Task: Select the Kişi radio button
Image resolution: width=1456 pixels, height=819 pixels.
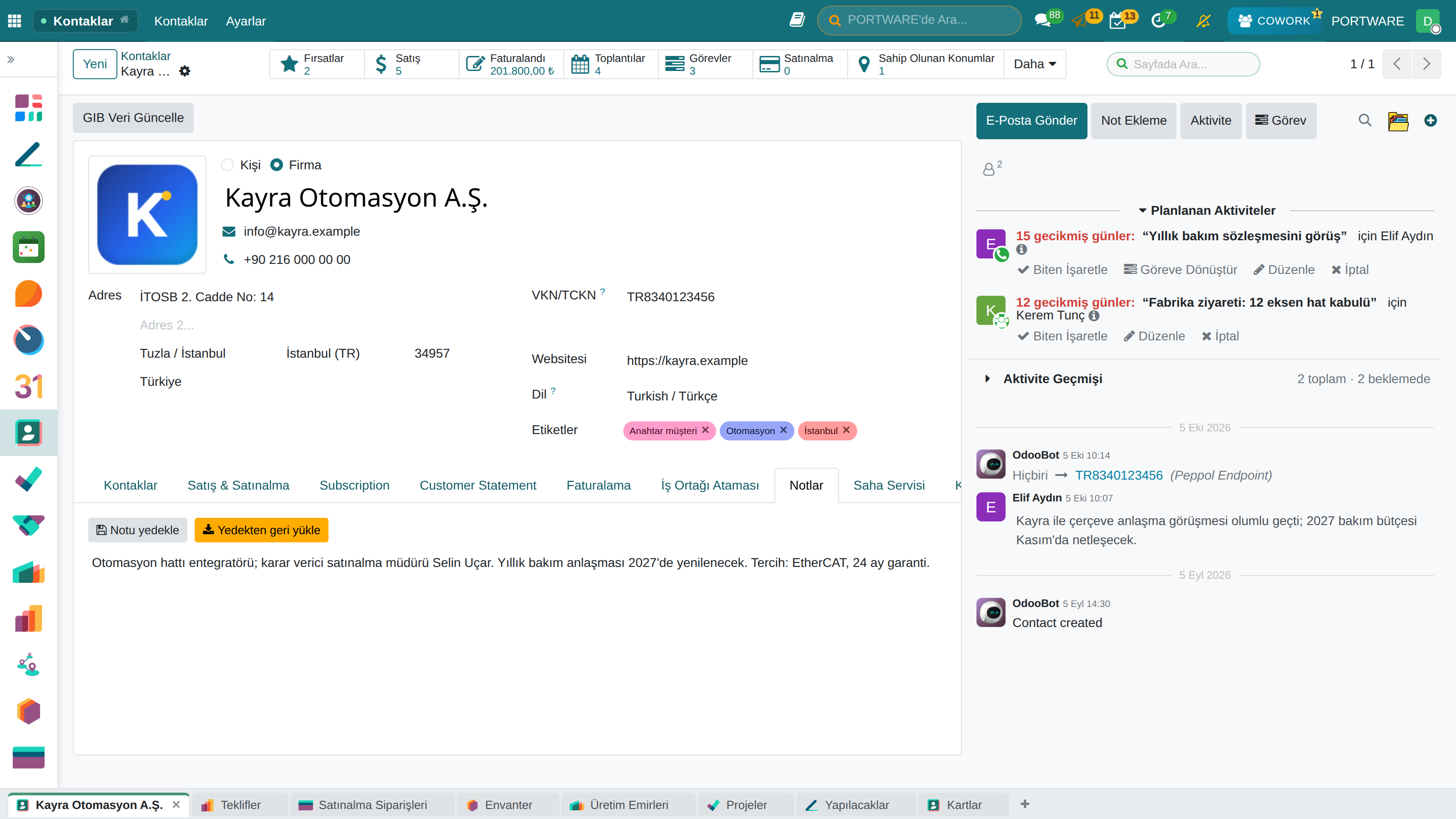Action: [x=227, y=165]
